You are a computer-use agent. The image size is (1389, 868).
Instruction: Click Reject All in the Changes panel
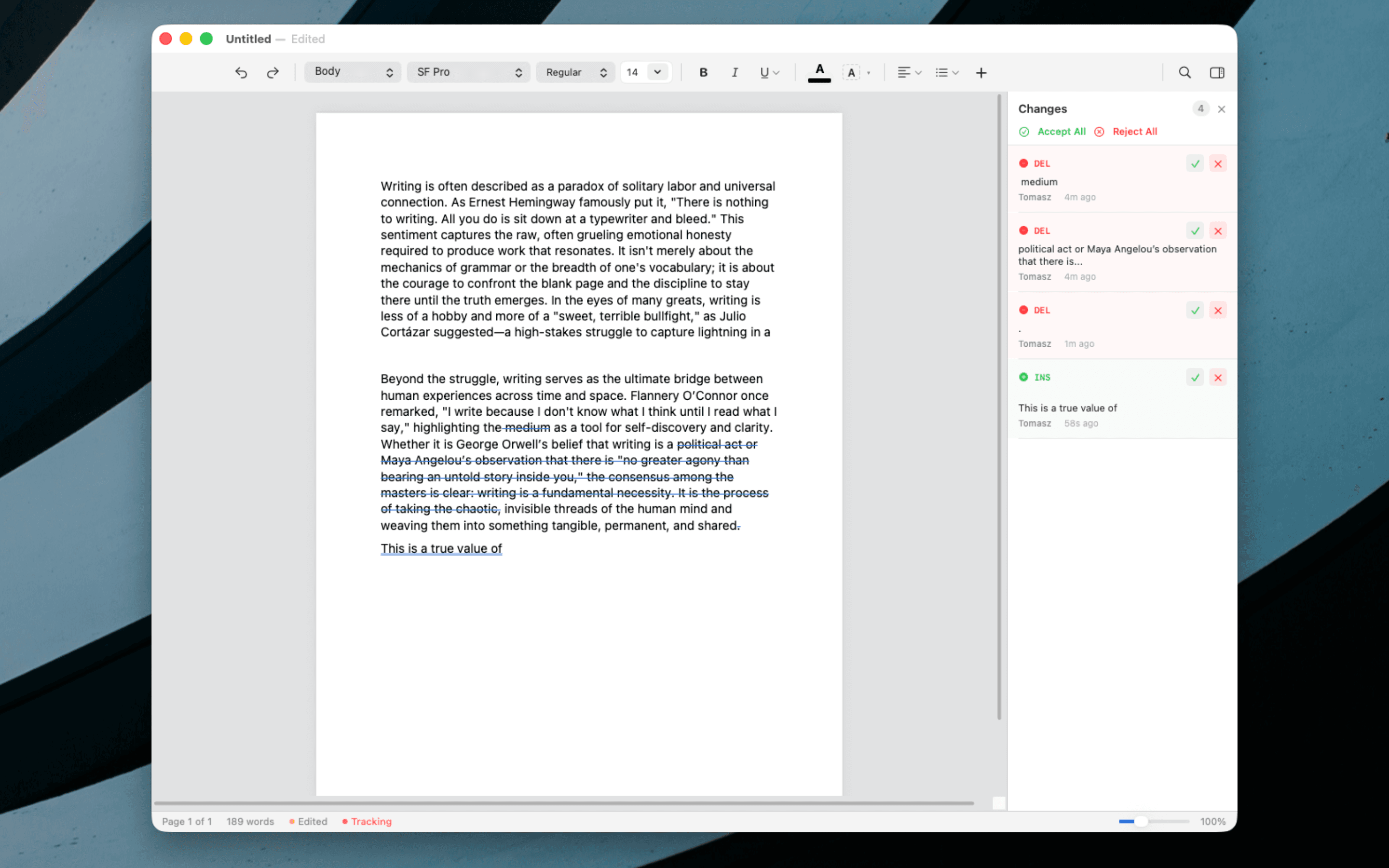(1134, 132)
